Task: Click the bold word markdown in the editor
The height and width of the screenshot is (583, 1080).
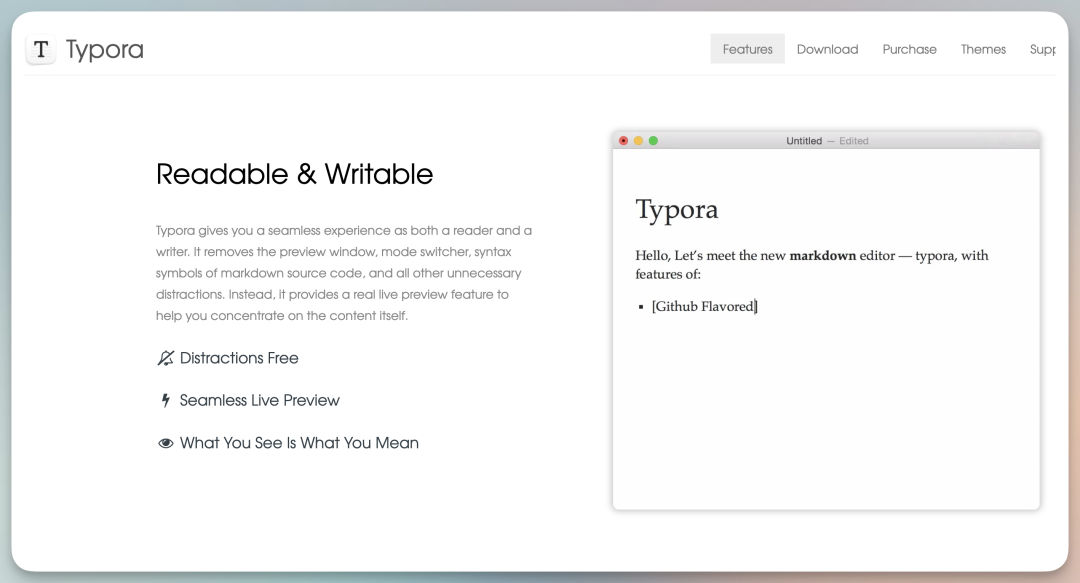Action: pyautogui.click(x=822, y=256)
